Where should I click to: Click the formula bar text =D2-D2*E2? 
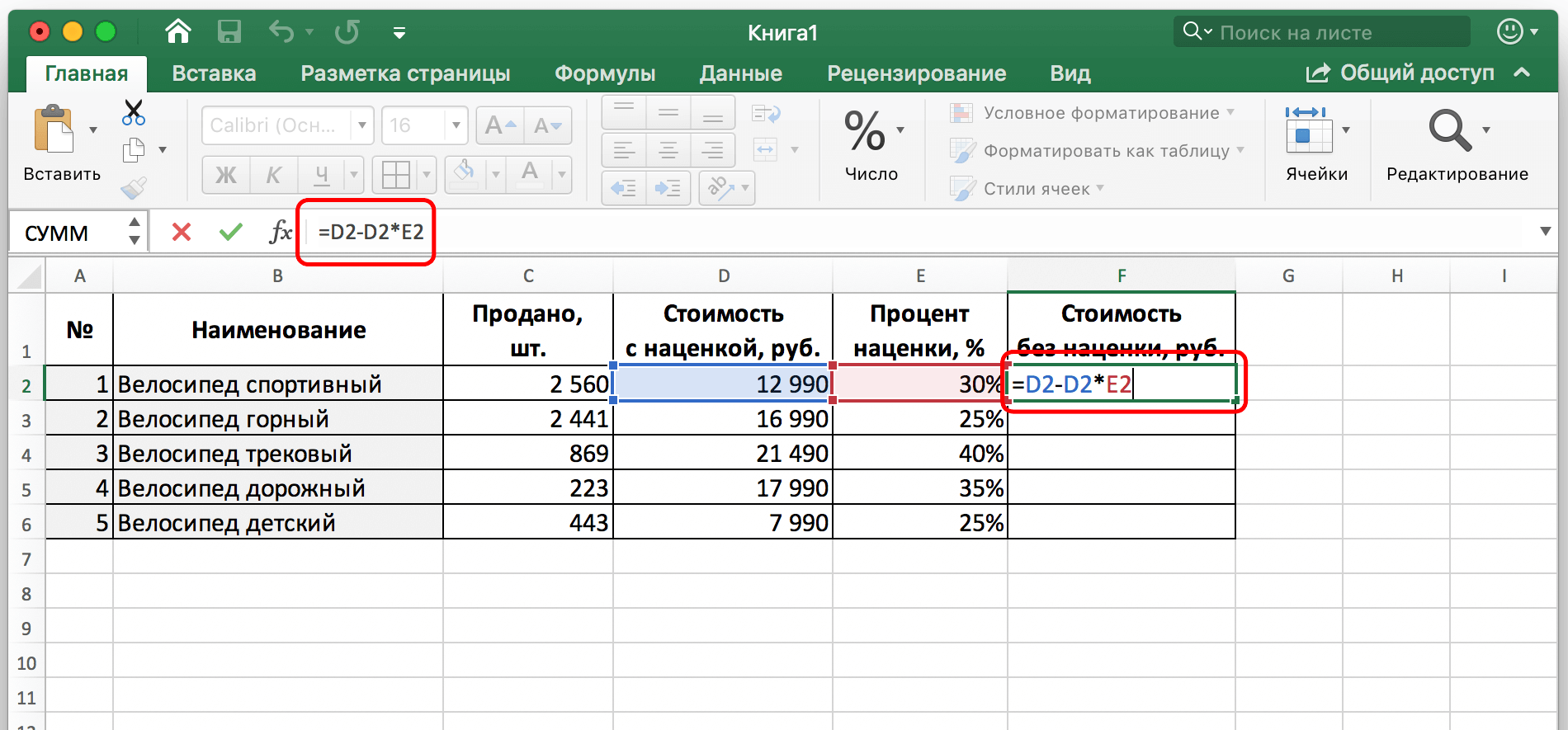coord(371,232)
